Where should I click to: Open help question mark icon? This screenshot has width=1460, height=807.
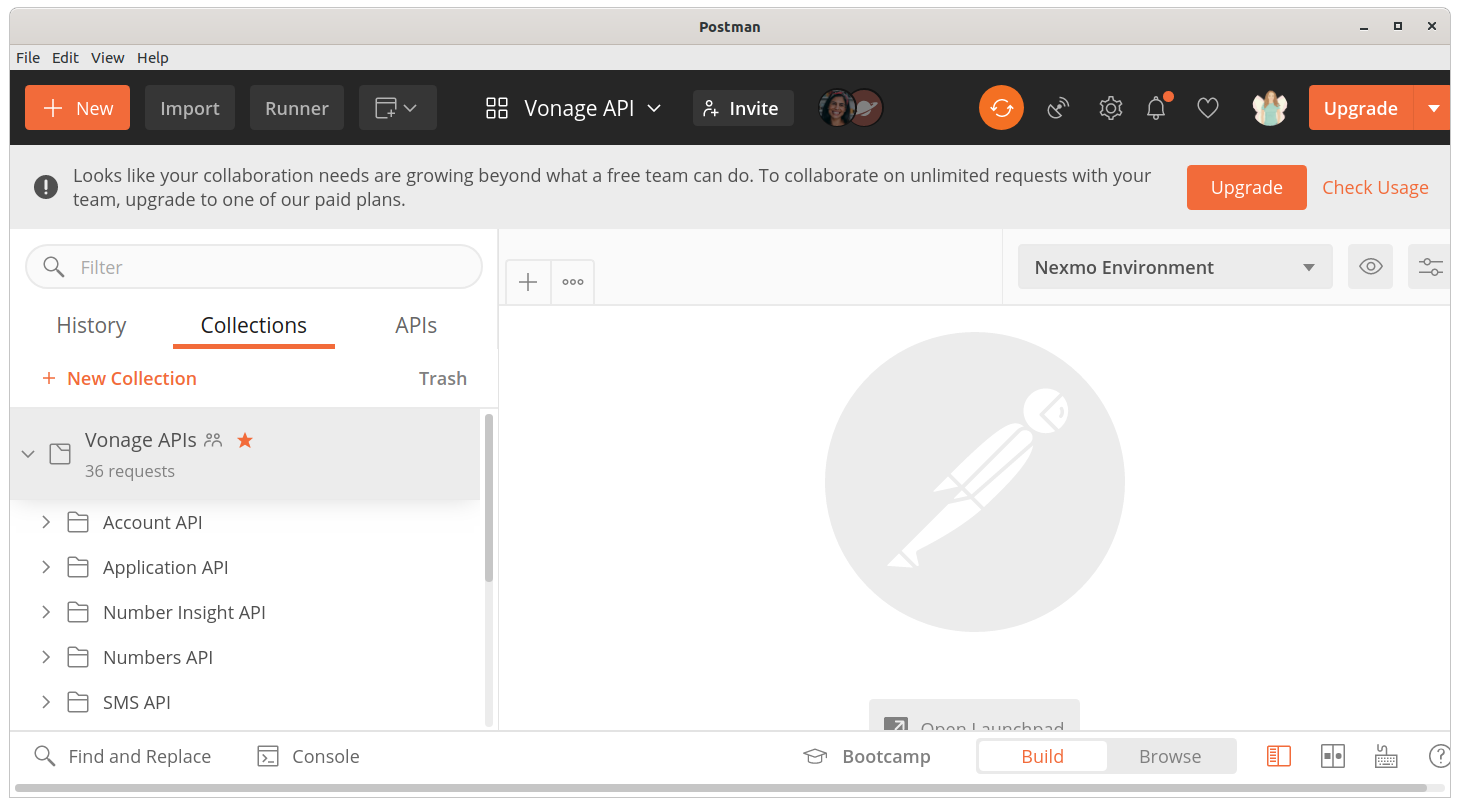1439,756
